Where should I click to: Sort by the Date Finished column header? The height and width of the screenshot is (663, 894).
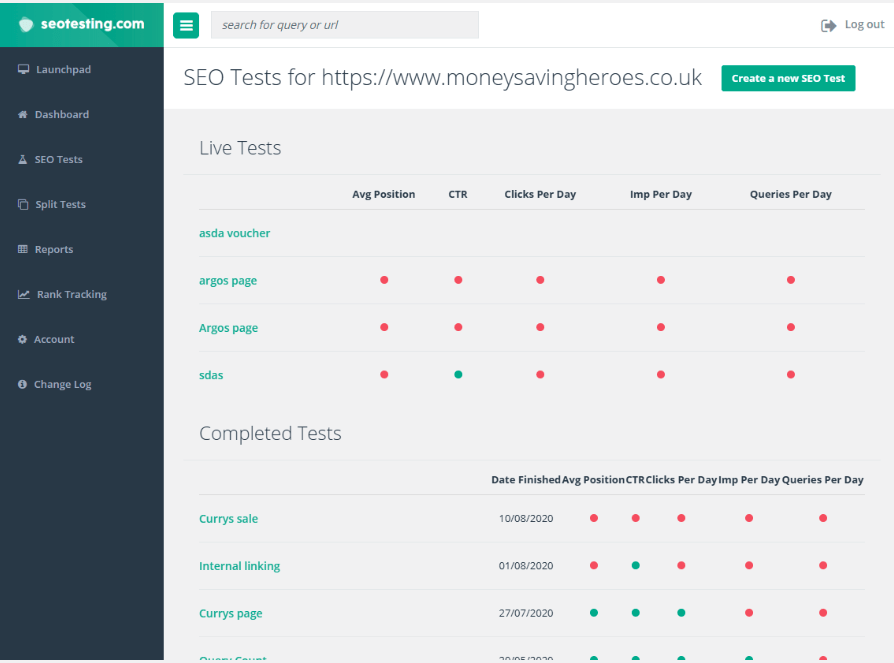click(524, 479)
